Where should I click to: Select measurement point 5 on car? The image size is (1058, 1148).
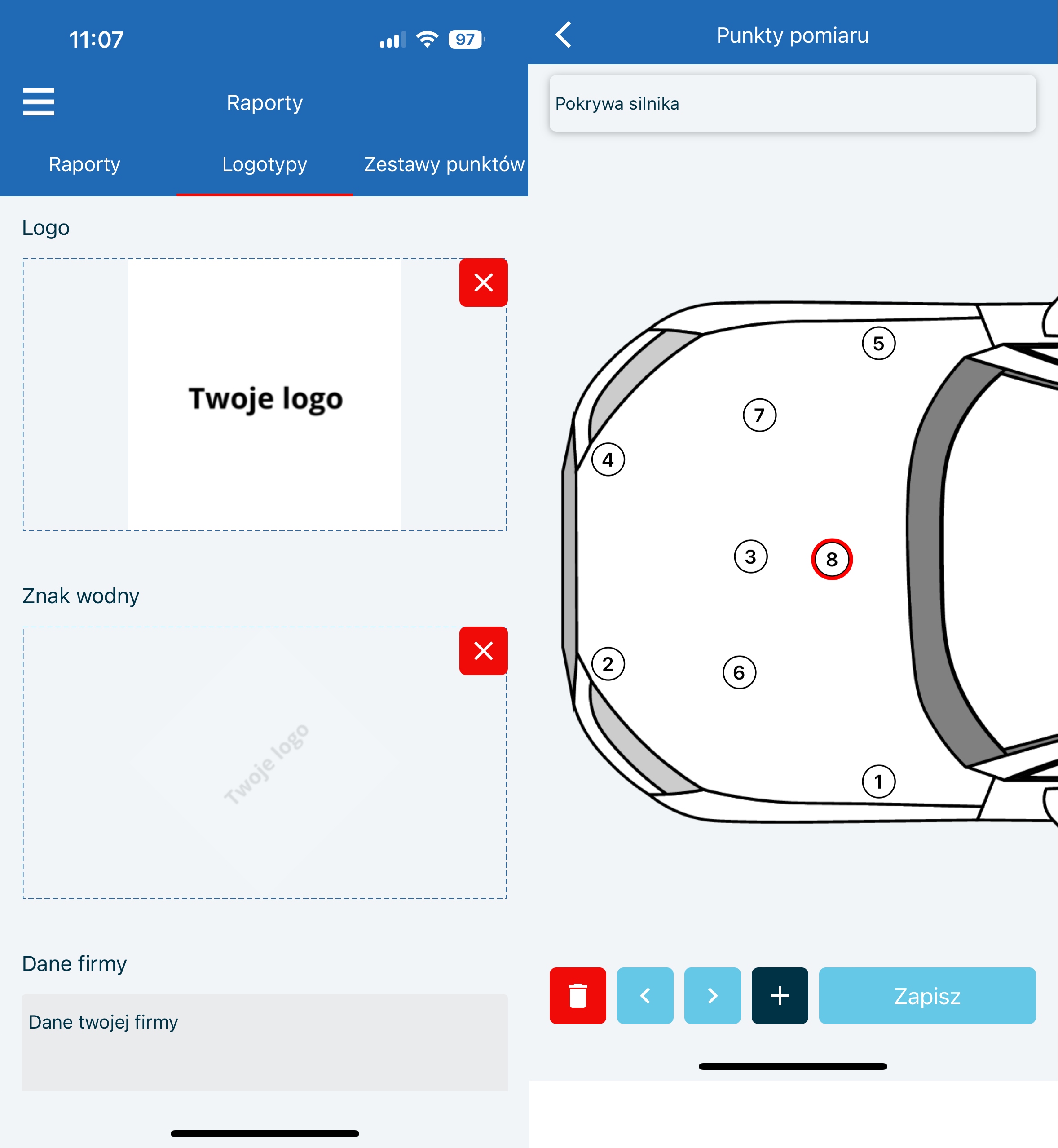pos(877,343)
